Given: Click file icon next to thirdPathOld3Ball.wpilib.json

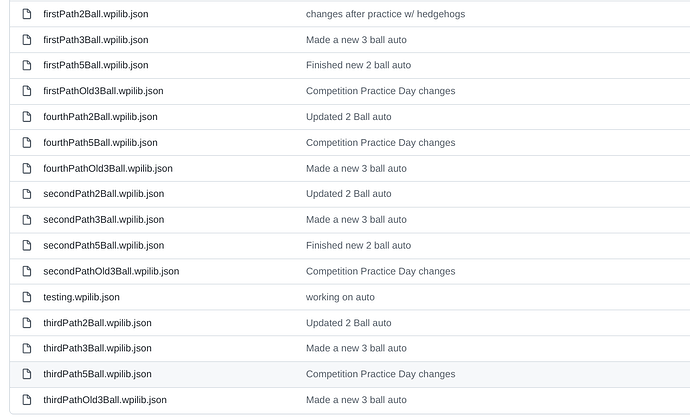Looking at the screenshot, I should pos(27,400).
